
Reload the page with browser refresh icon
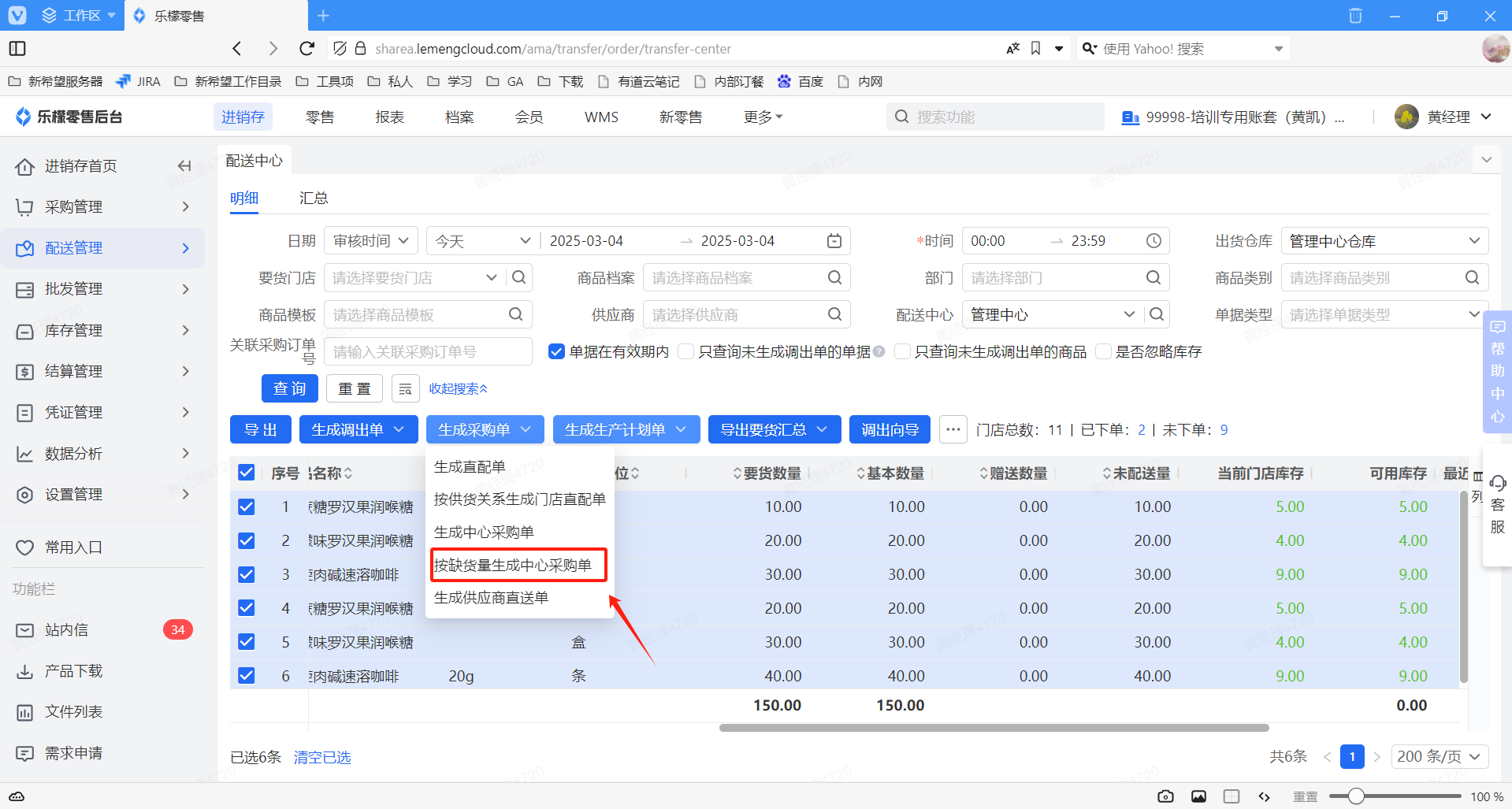click(307, 49)
